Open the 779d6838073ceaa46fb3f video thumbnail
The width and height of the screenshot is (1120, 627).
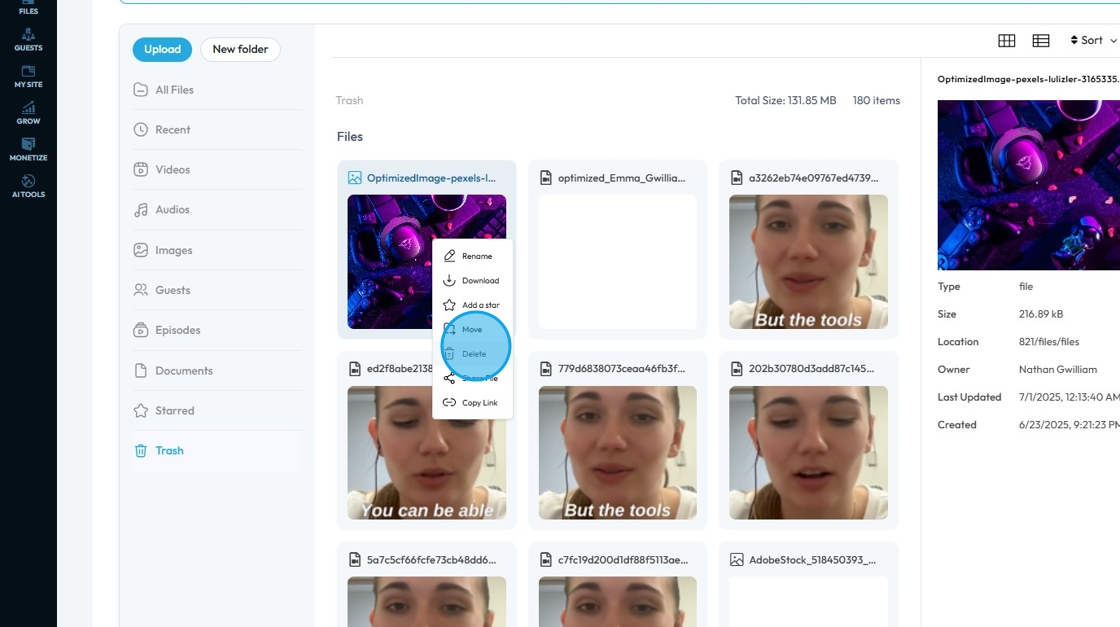tap(617, 453)
